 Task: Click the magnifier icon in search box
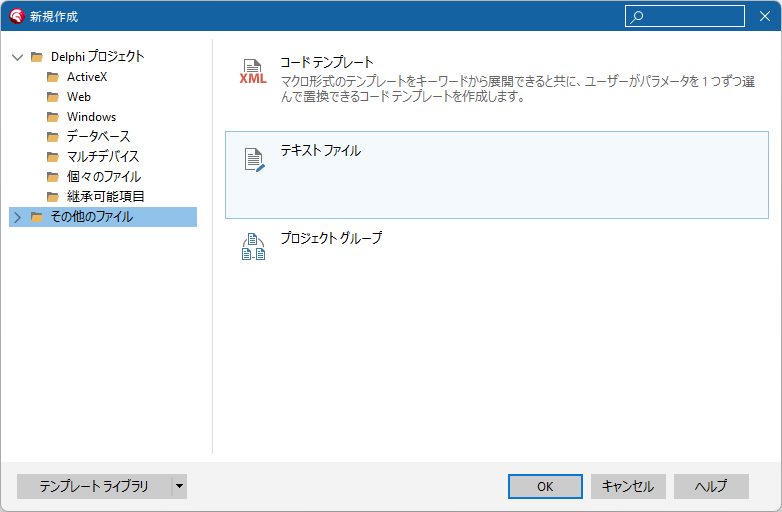point(636,16)
